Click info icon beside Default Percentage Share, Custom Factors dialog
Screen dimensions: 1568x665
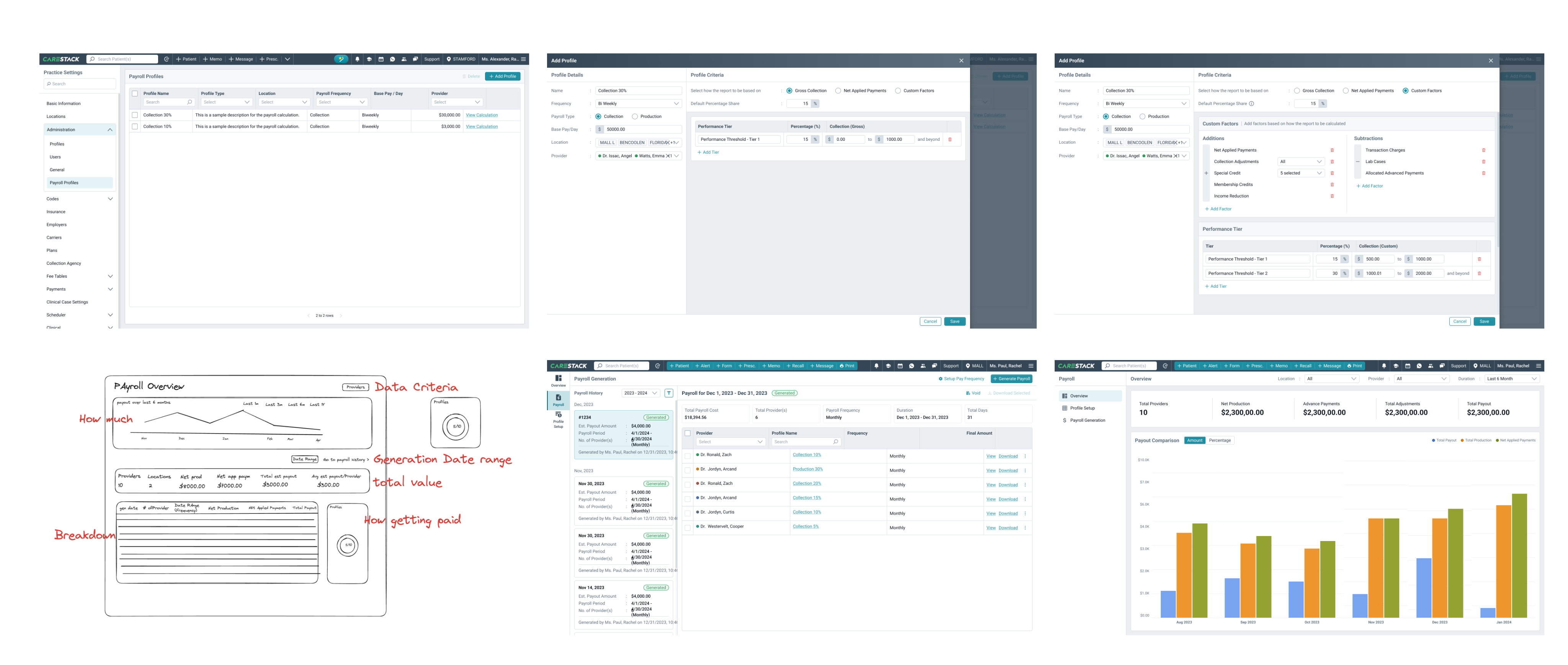[x=1251, y=103]
